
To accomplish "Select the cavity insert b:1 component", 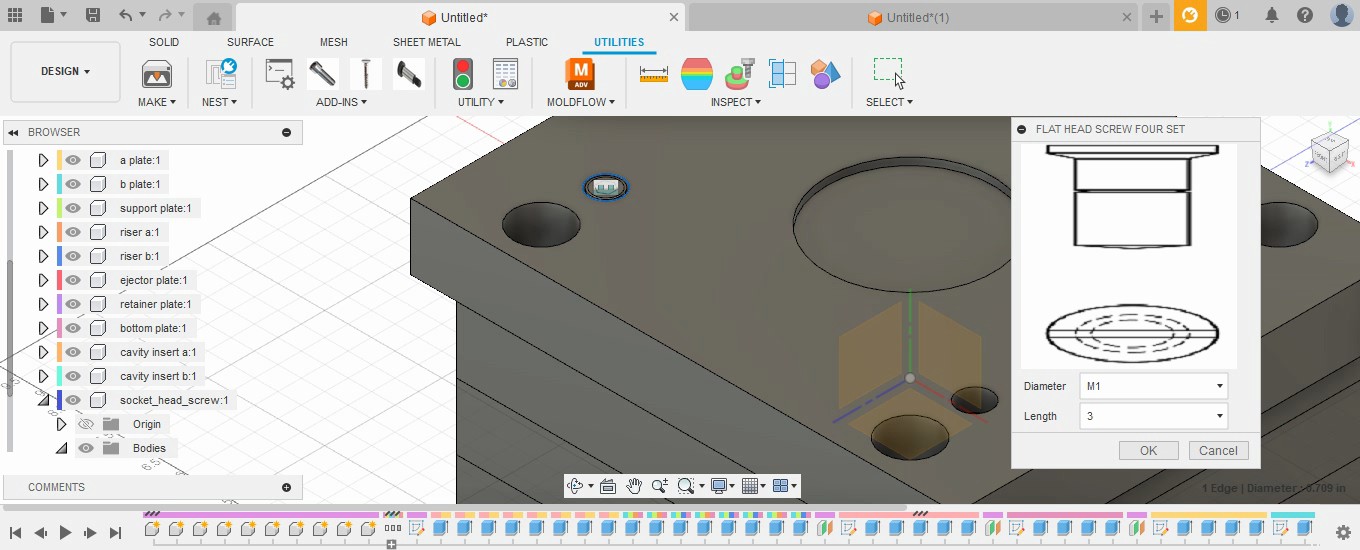I will coord(158,376).
